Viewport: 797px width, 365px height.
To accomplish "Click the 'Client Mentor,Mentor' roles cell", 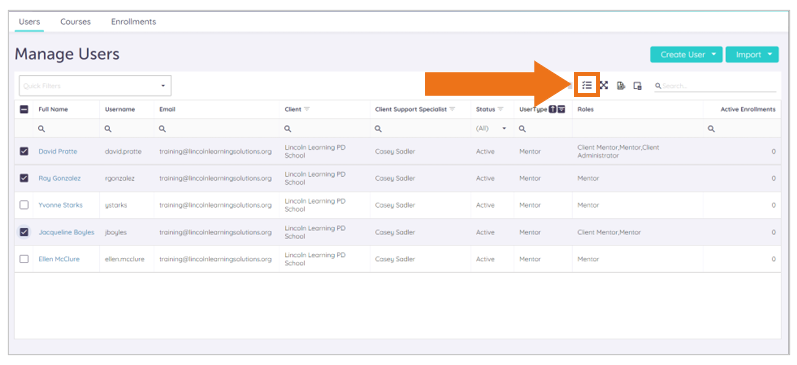I will click(609, 232).
